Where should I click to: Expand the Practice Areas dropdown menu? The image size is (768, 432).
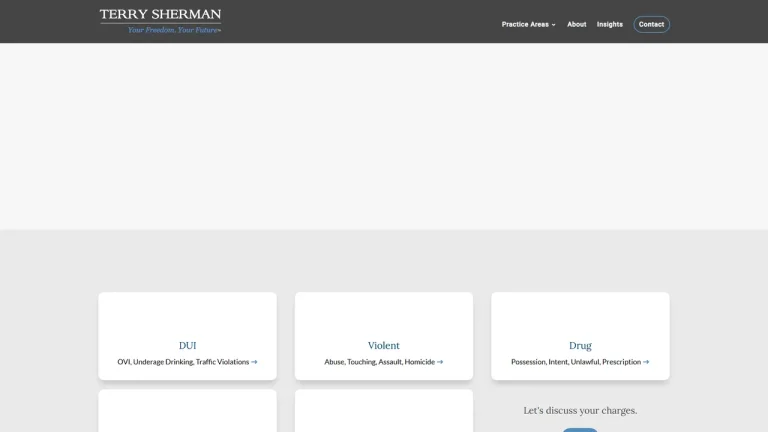pos(528,24)
